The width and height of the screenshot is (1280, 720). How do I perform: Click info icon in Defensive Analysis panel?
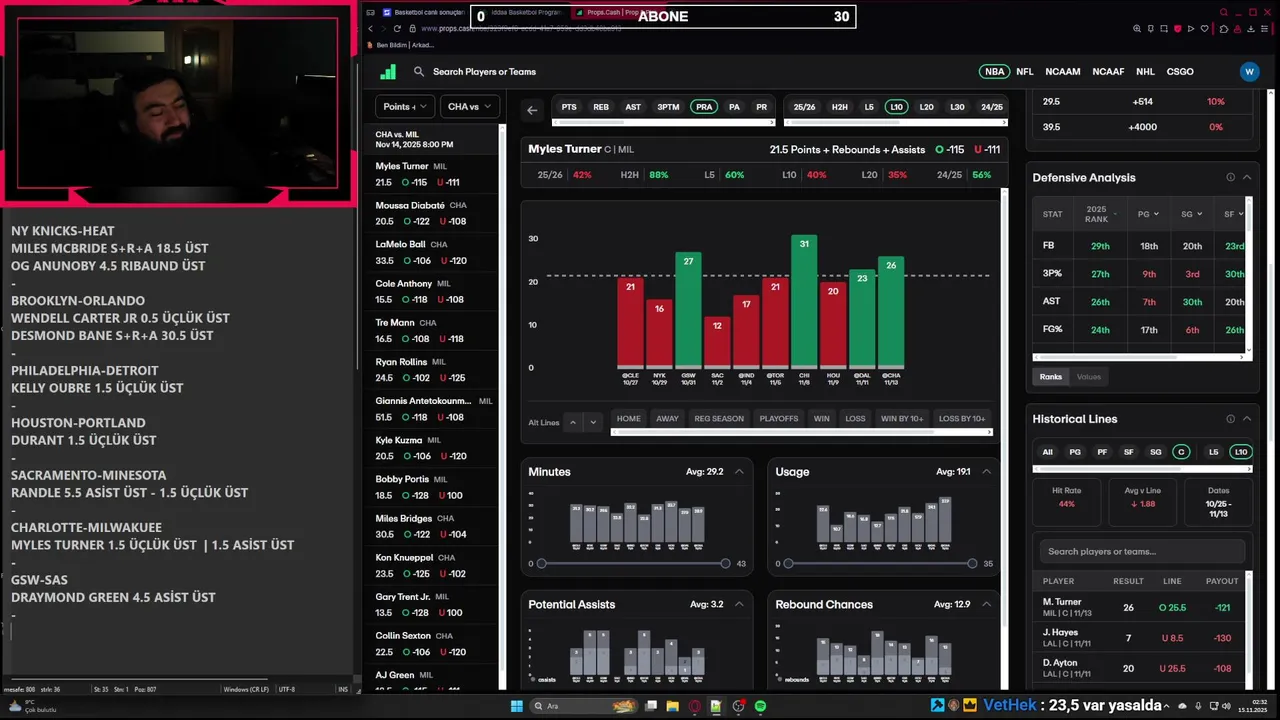tap(1231, 177)
